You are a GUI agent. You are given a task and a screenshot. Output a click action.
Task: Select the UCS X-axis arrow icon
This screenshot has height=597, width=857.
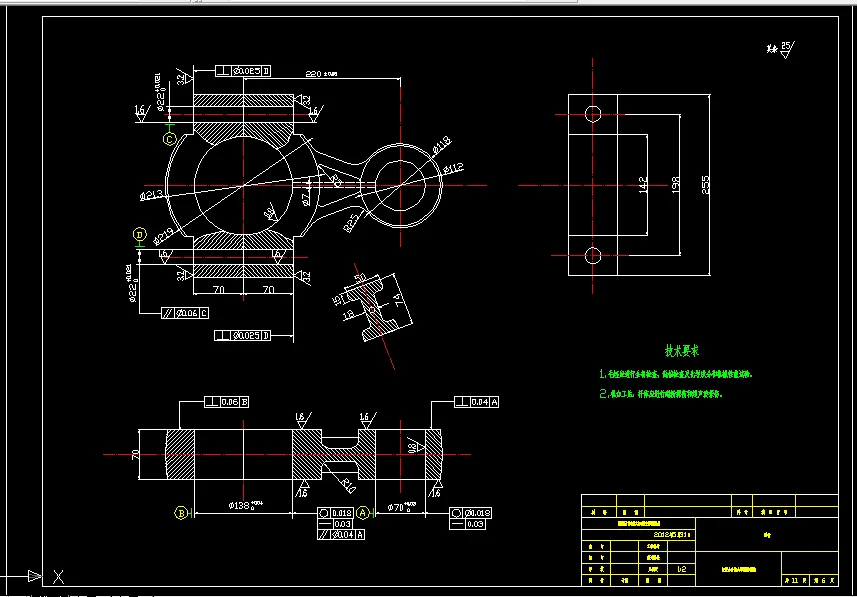pyautogui.click(x=34, y=576)
